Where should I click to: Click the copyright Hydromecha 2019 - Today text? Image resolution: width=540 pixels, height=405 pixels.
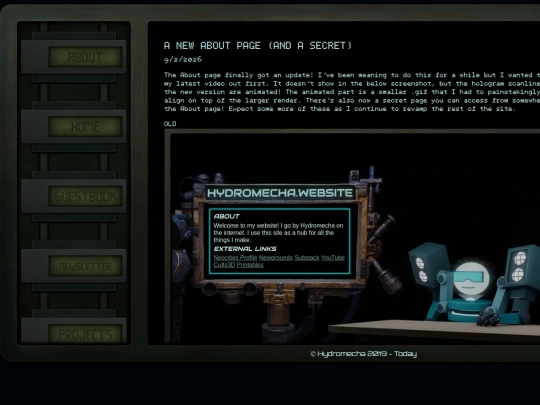point(364,354)
